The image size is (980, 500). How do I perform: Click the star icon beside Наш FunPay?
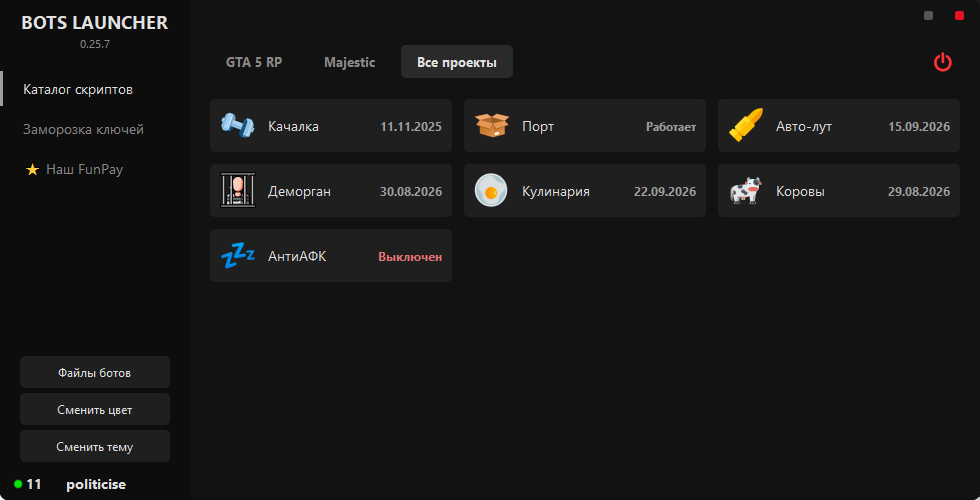32,170
